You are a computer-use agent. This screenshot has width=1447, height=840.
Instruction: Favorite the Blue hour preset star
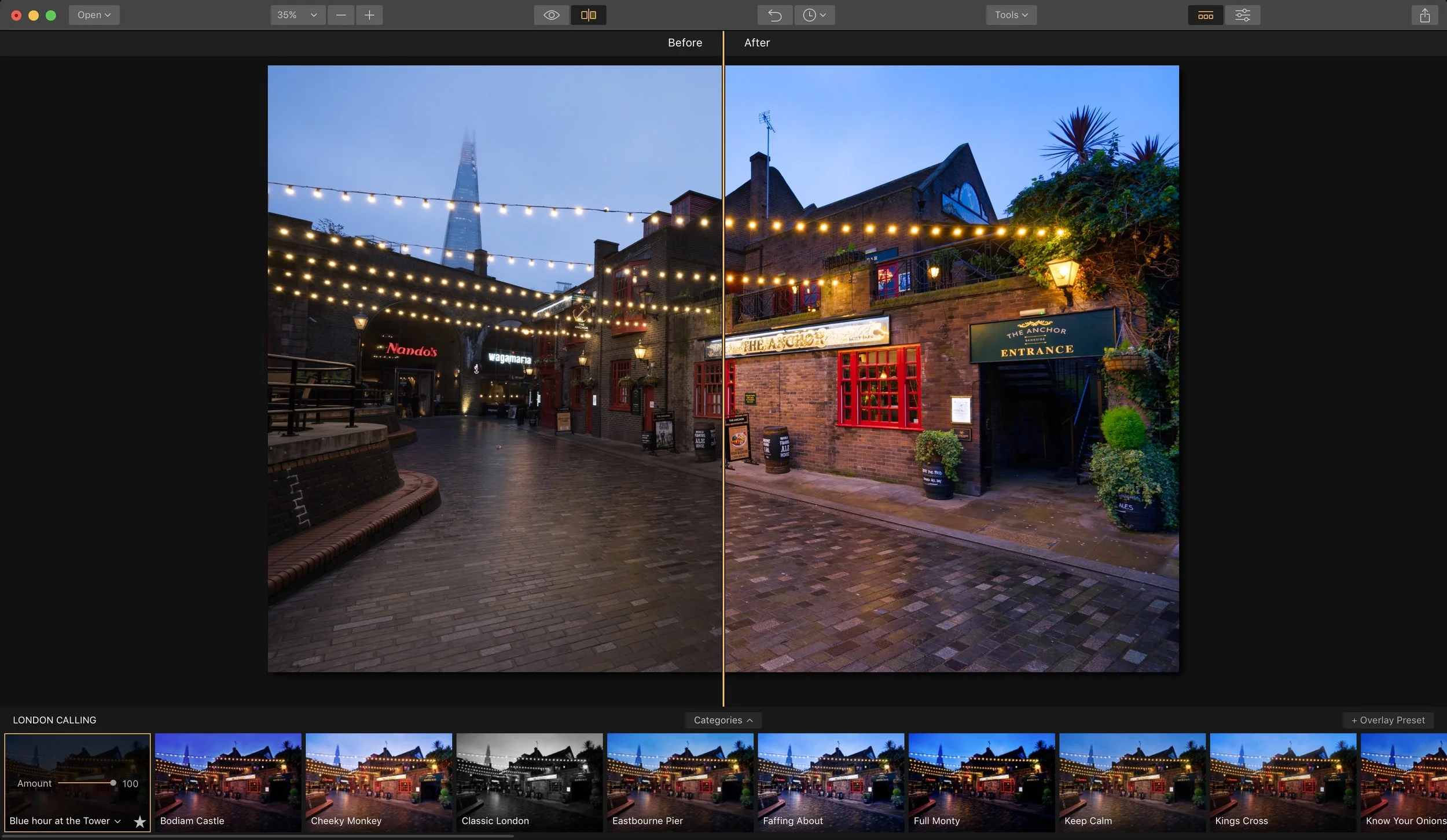point(139,821)
